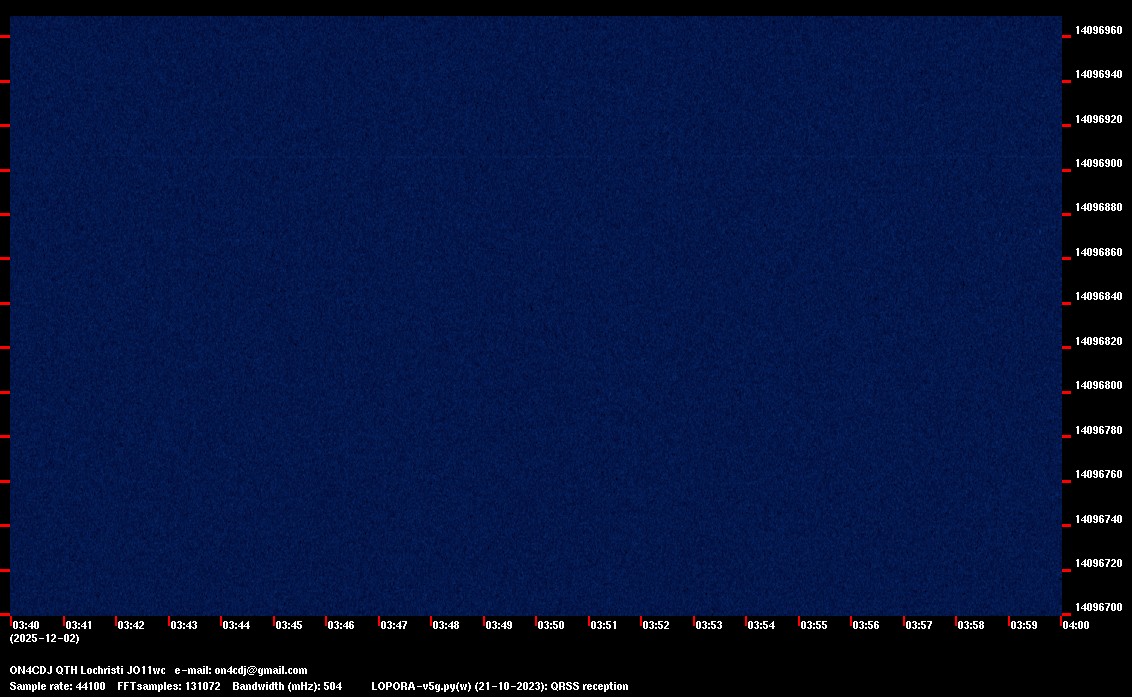Viewport: 1132px width, 697px height.
Task: Click the 14096700 frequency label
Action: [1099, 607]
